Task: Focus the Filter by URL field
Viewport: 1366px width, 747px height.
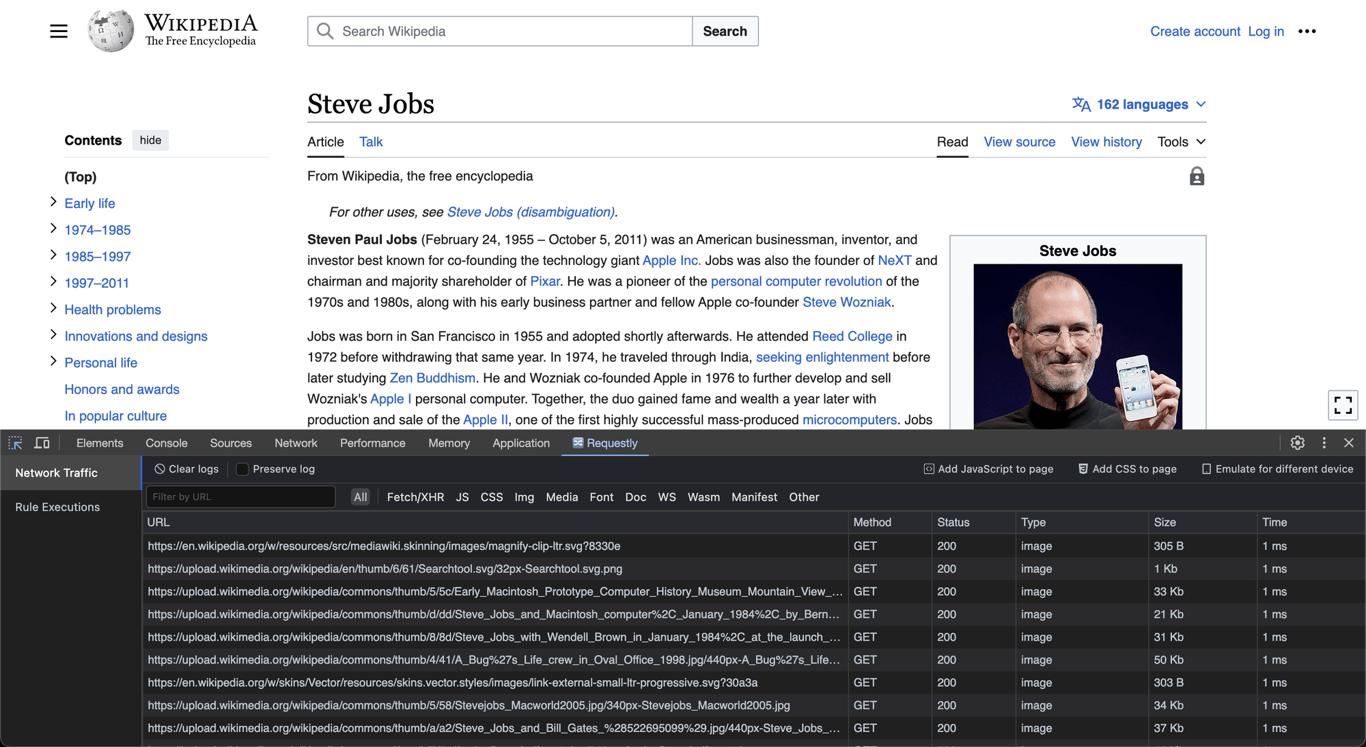Action: click(x=240, y=497)
